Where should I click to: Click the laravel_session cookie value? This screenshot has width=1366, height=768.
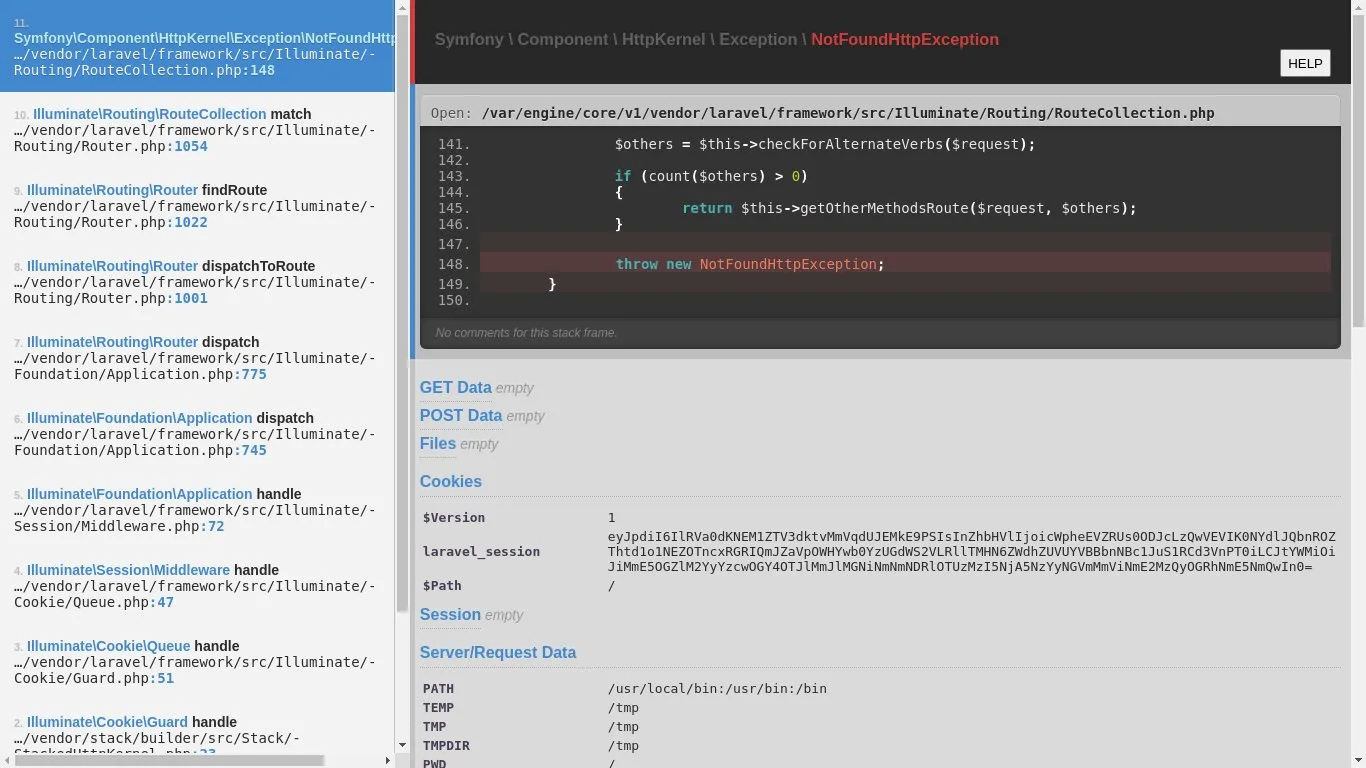point(972,552)
